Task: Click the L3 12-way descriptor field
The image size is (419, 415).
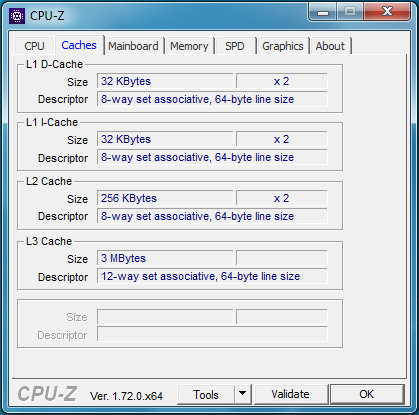Action: 212,276
